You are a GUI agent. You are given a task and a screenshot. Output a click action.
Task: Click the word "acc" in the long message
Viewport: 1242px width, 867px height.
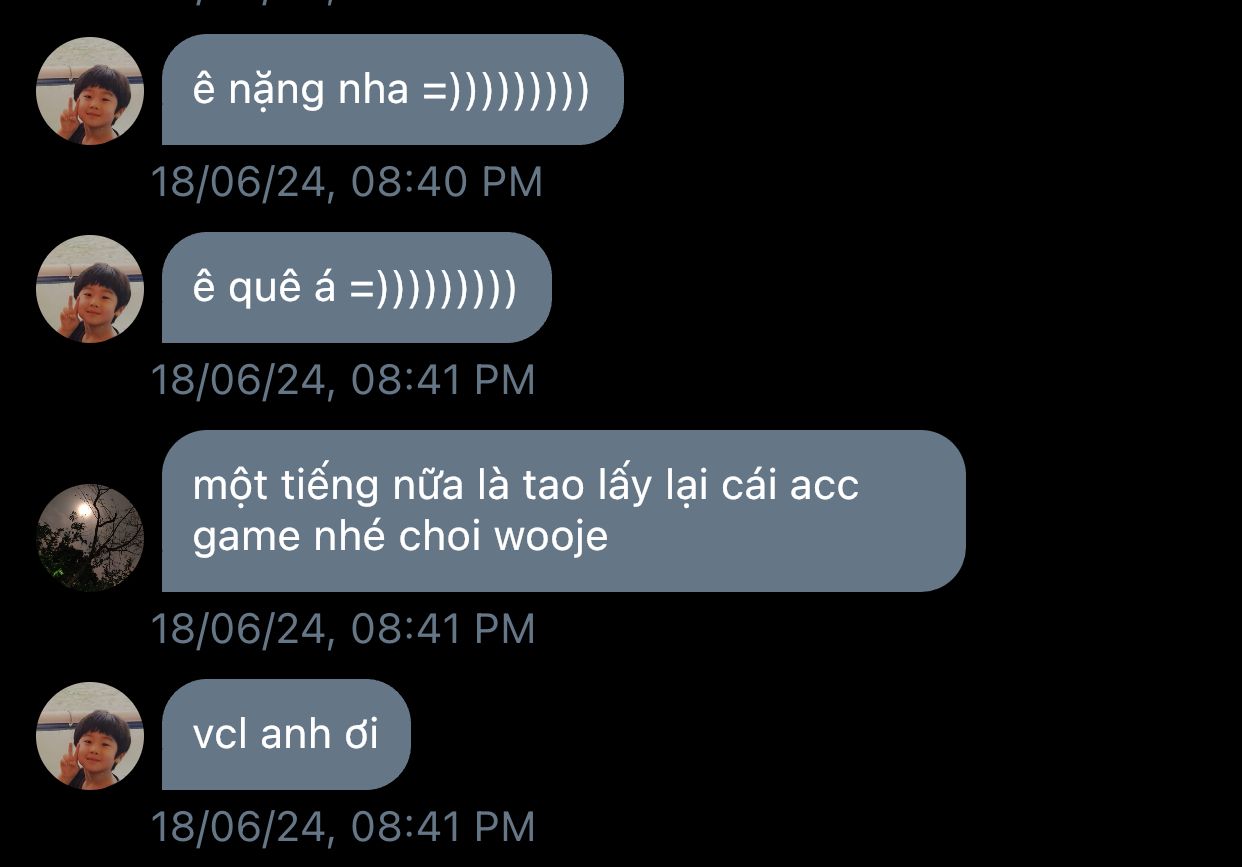coord(824,487)
